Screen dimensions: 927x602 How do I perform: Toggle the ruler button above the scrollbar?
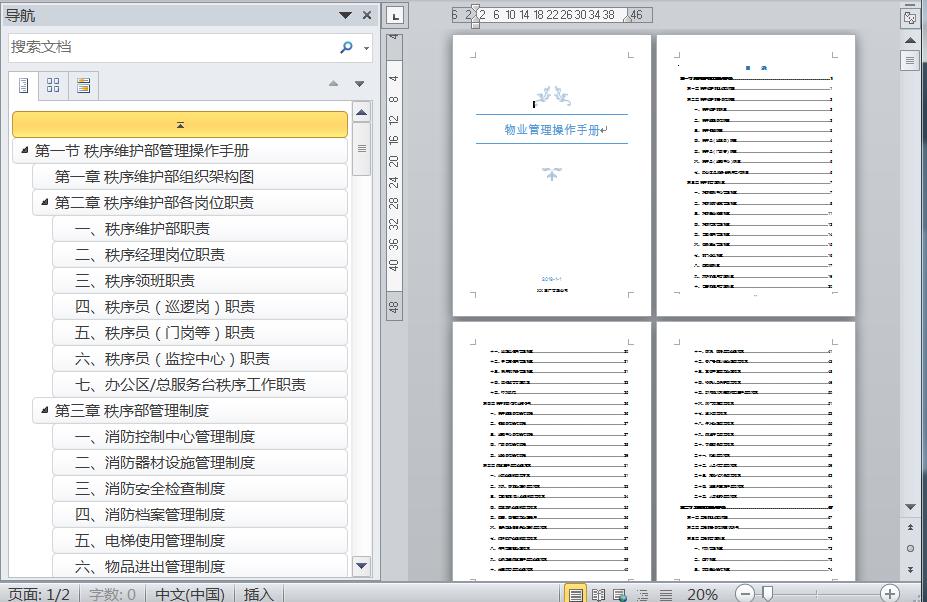[x=910, y=17]
